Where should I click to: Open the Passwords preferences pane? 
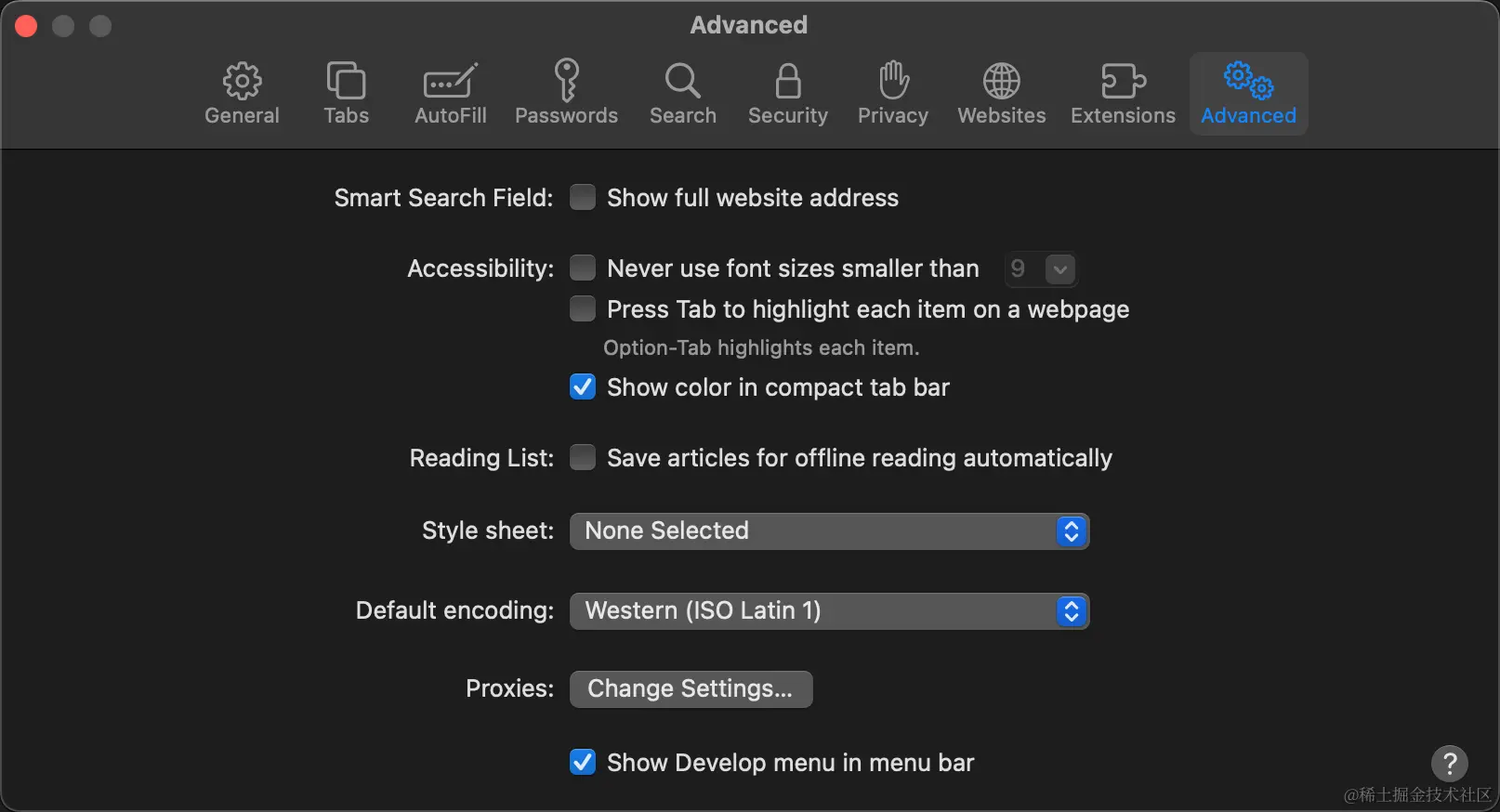coord(566,94)
